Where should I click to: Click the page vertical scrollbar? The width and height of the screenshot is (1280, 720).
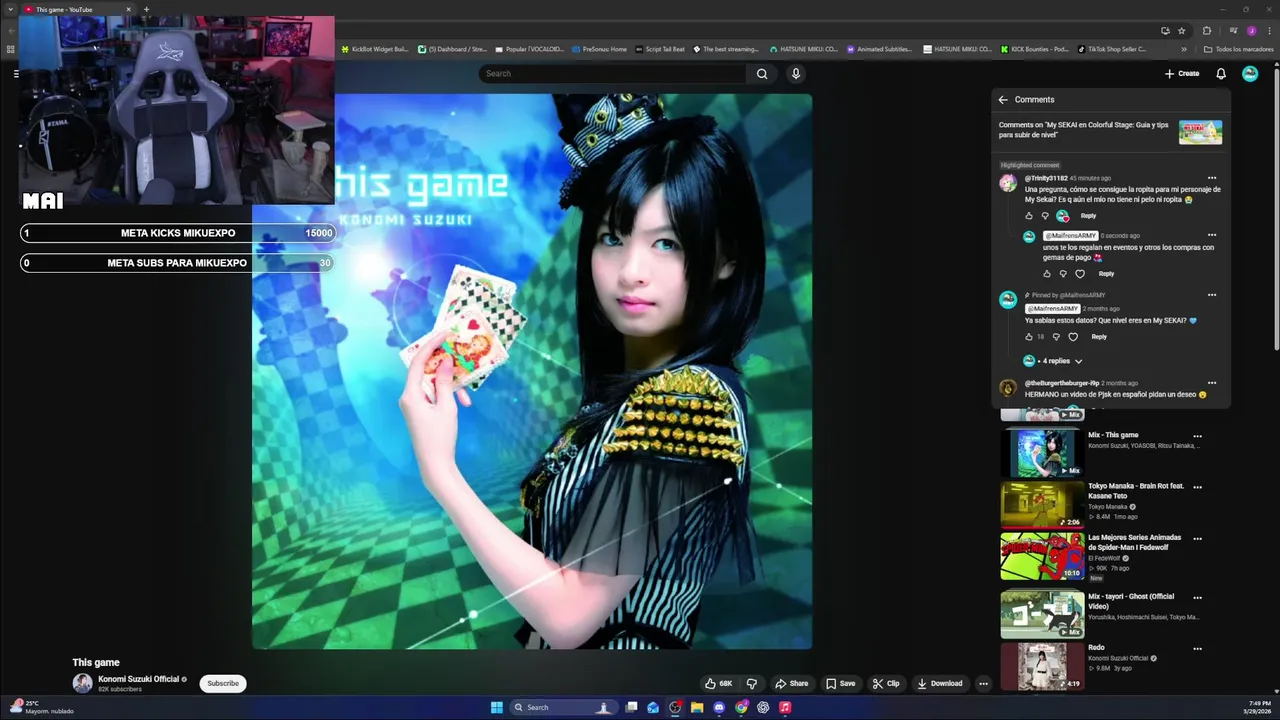[x=1275, y=210]
